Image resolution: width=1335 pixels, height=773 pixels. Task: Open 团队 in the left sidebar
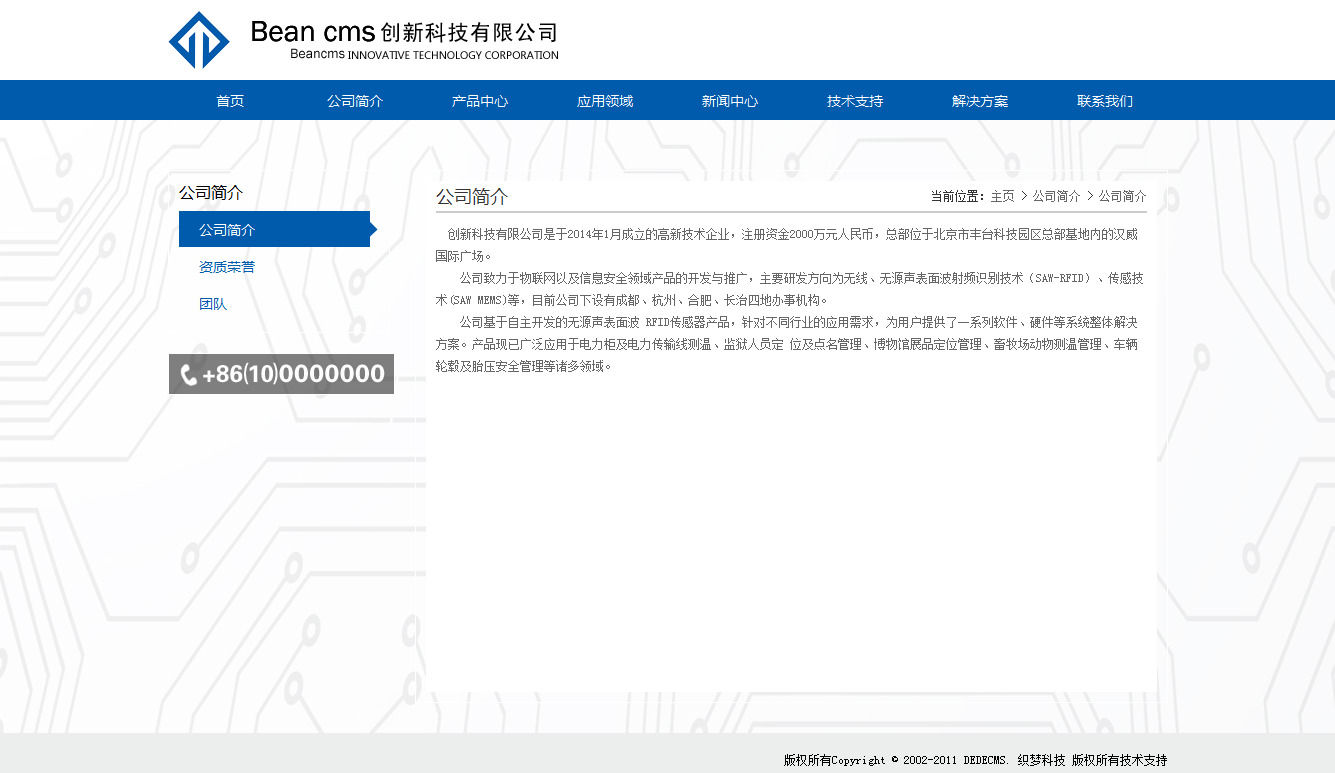pyautogui.click(x=213, y=304)
